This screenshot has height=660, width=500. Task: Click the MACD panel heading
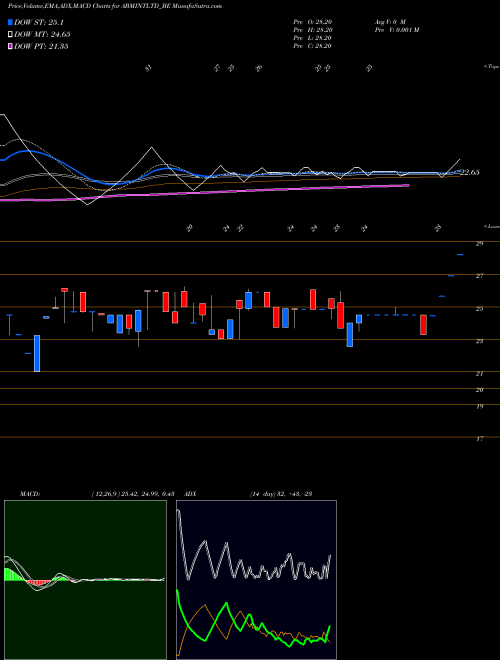click(x=30, y=494)
